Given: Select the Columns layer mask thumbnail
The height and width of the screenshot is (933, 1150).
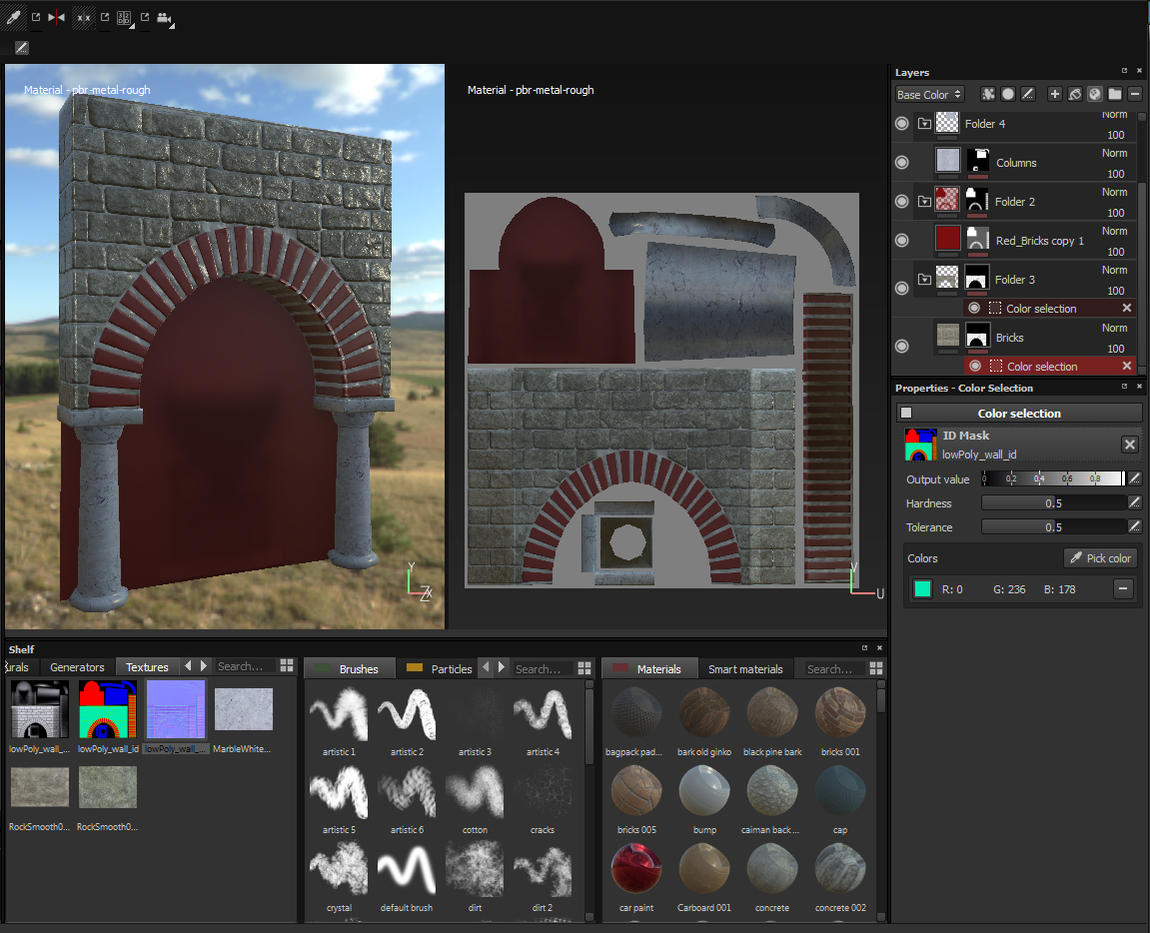Looking at the screenshot, I should [978, 161].
